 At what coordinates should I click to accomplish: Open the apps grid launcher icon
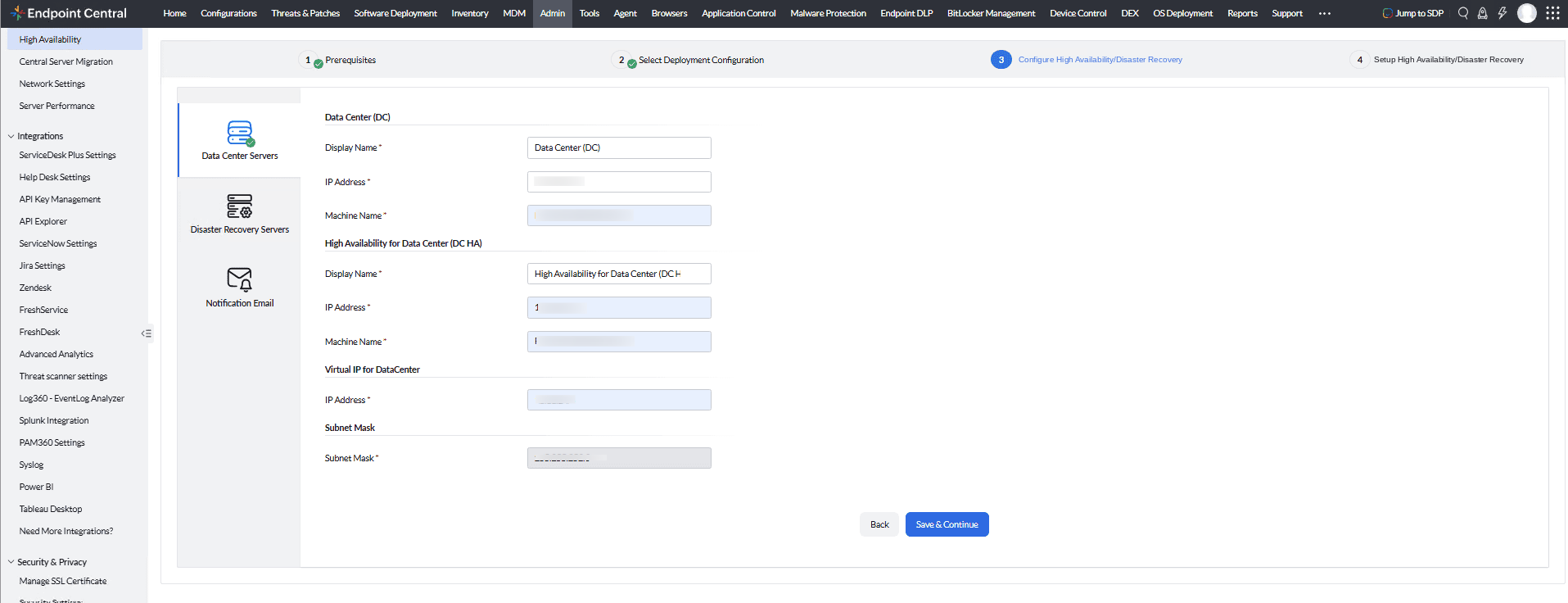coord(1552,13)
